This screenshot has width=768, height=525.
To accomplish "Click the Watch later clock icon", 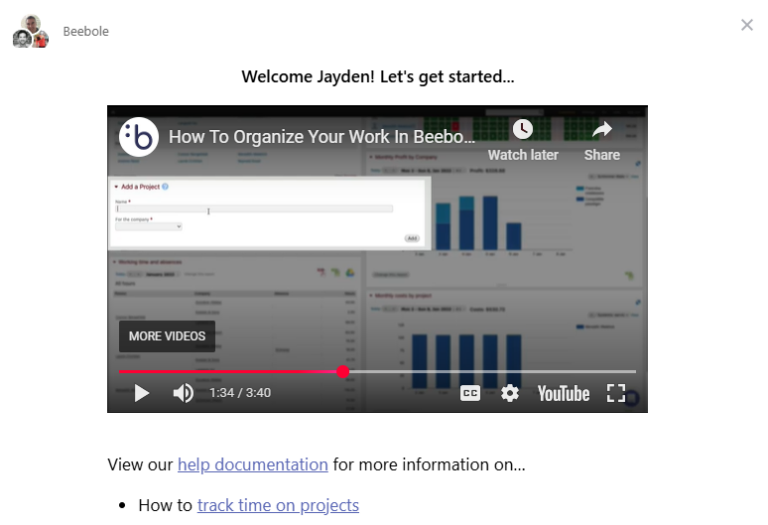I will tap(523, 130).
